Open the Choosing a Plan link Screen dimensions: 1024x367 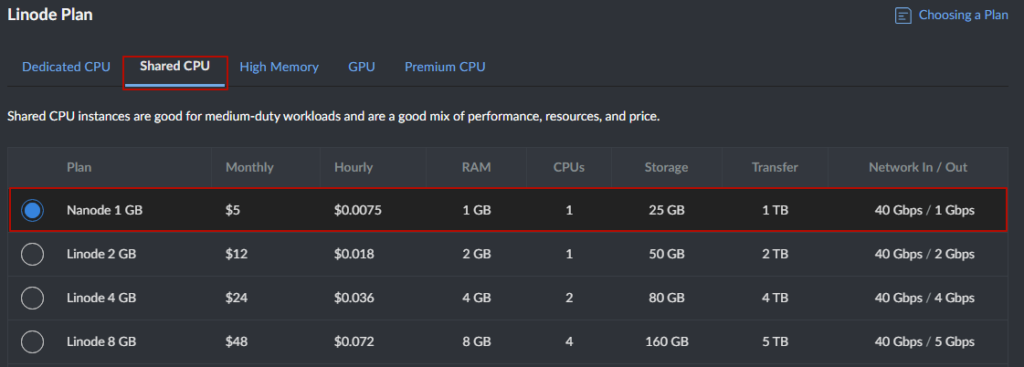pyautogui.click(x=963, y=15)
